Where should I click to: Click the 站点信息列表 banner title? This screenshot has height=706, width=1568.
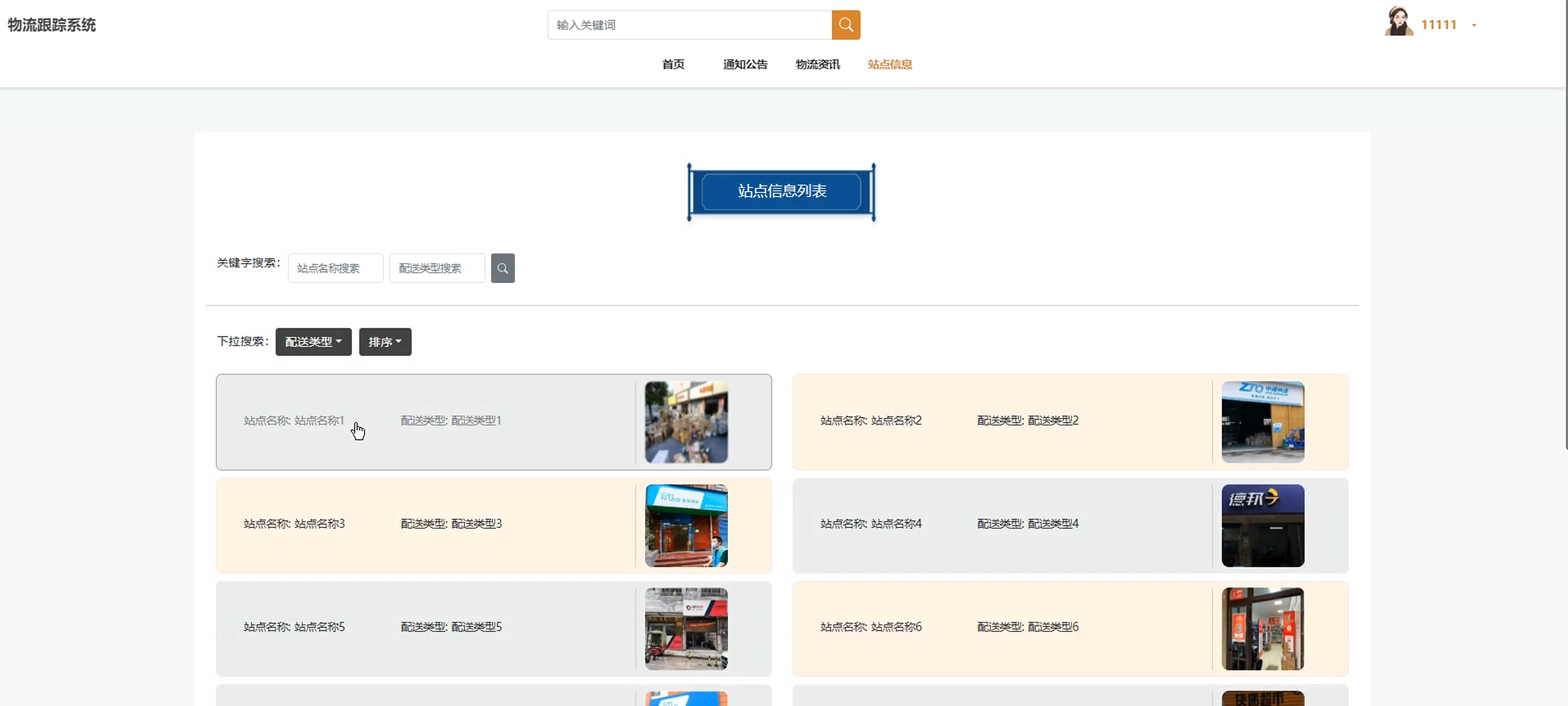782,191
